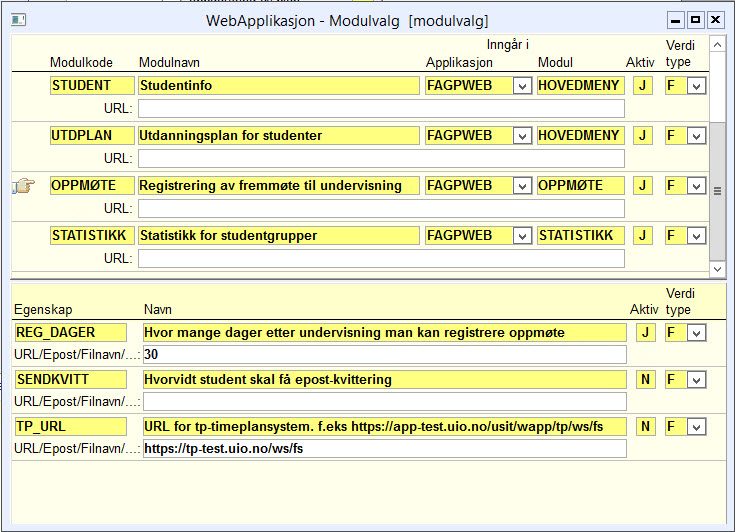This screenshot has height=532, width=735.
Task: Click the STUDENT Modulkode field
Action: coord(92,86)
